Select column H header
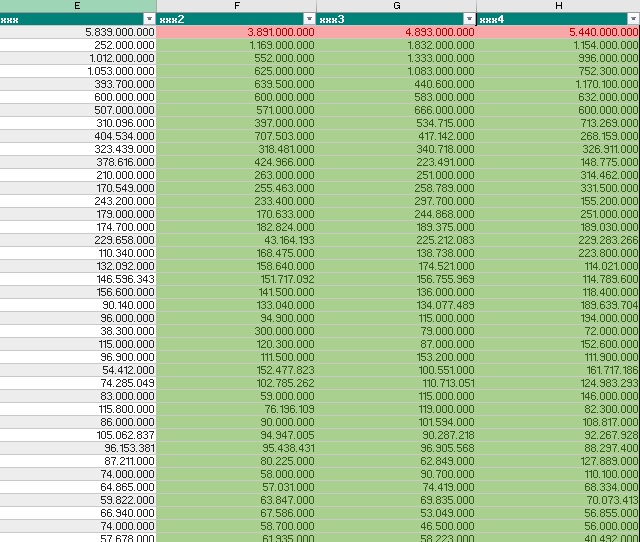 [x=558, y=6]
